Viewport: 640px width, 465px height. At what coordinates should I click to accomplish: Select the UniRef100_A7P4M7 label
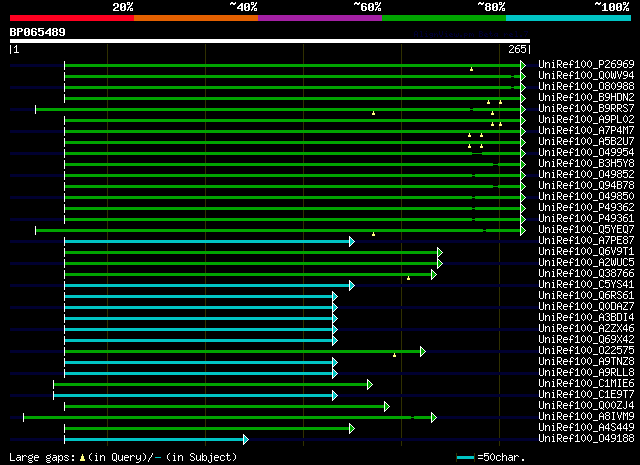[x=586, y=130]
